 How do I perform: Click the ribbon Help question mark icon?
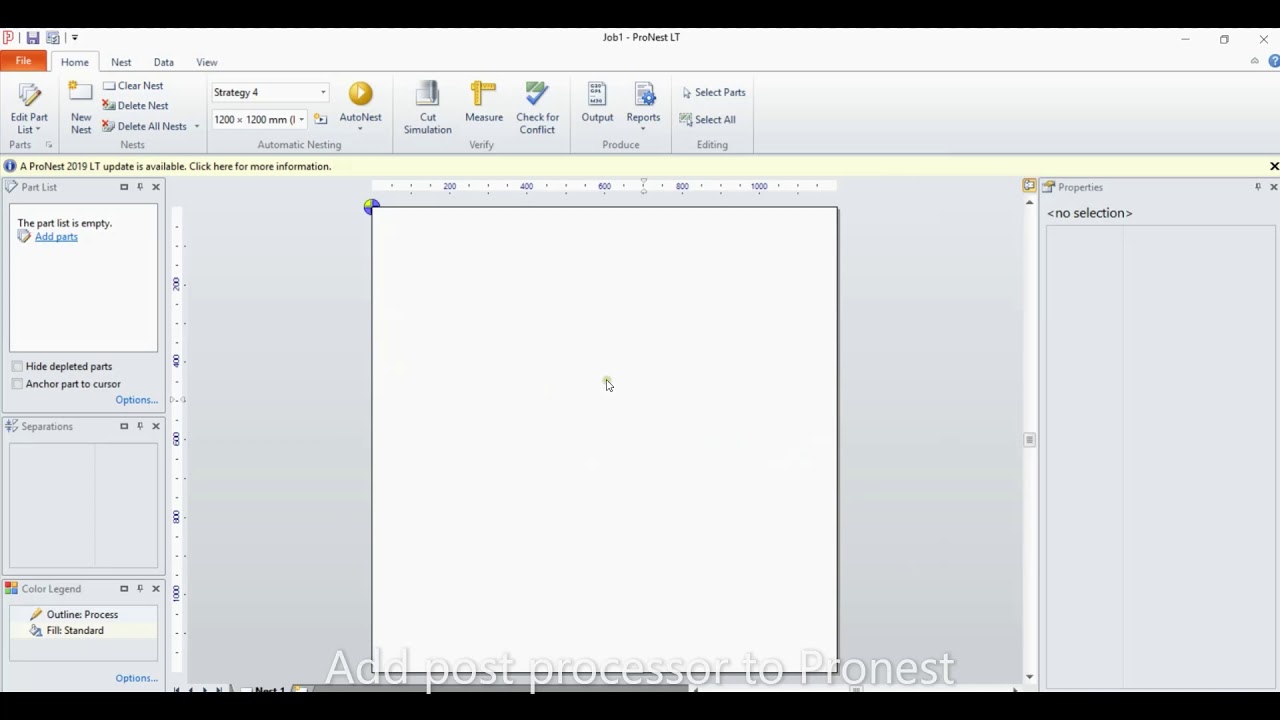(1274, 61)
